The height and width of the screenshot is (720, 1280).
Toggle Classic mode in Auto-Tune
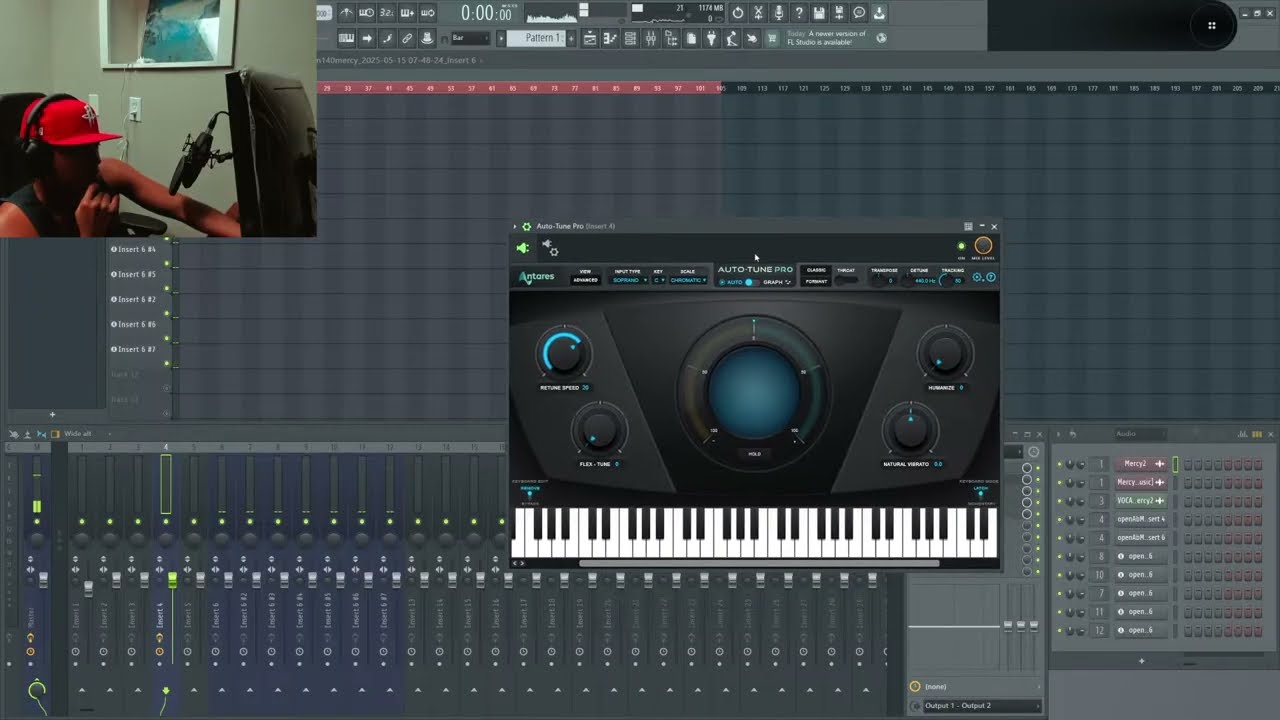[x=816, y=270]
